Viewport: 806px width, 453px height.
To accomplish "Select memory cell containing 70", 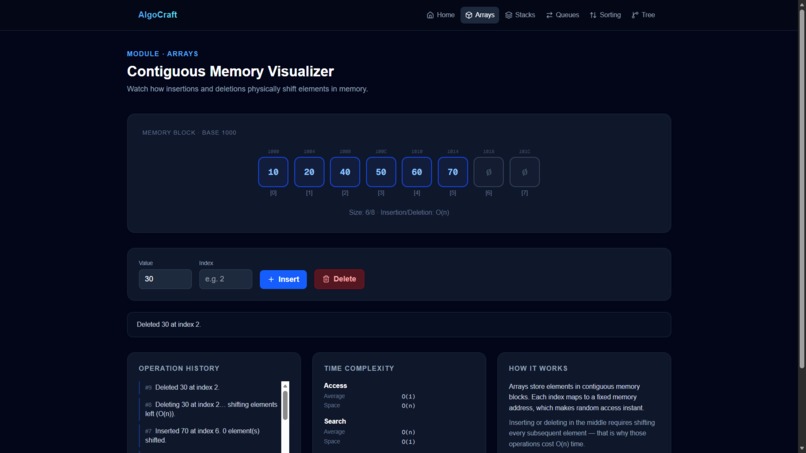I will pyautogui.click(x=453, y=172).
